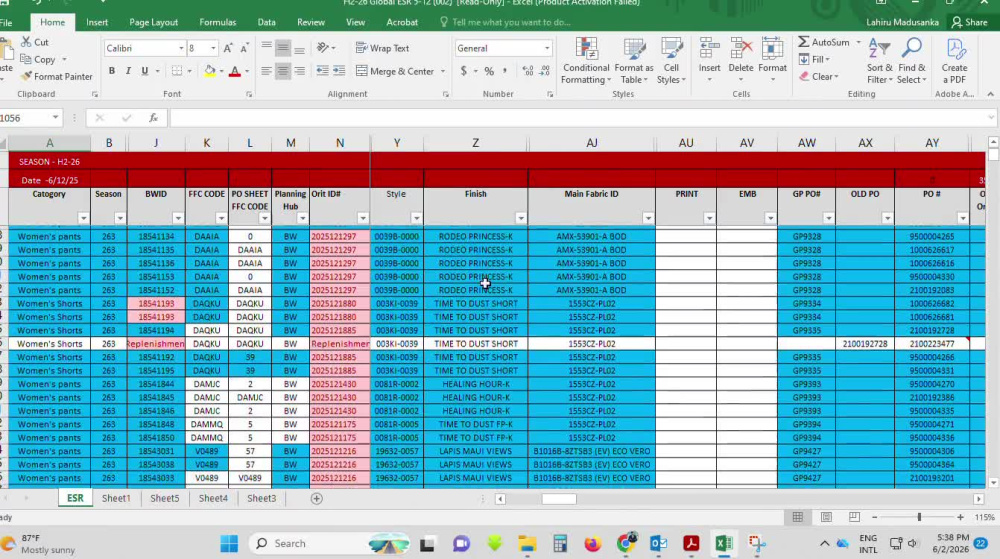Open Finish column filter dropdown

(520, 219)
